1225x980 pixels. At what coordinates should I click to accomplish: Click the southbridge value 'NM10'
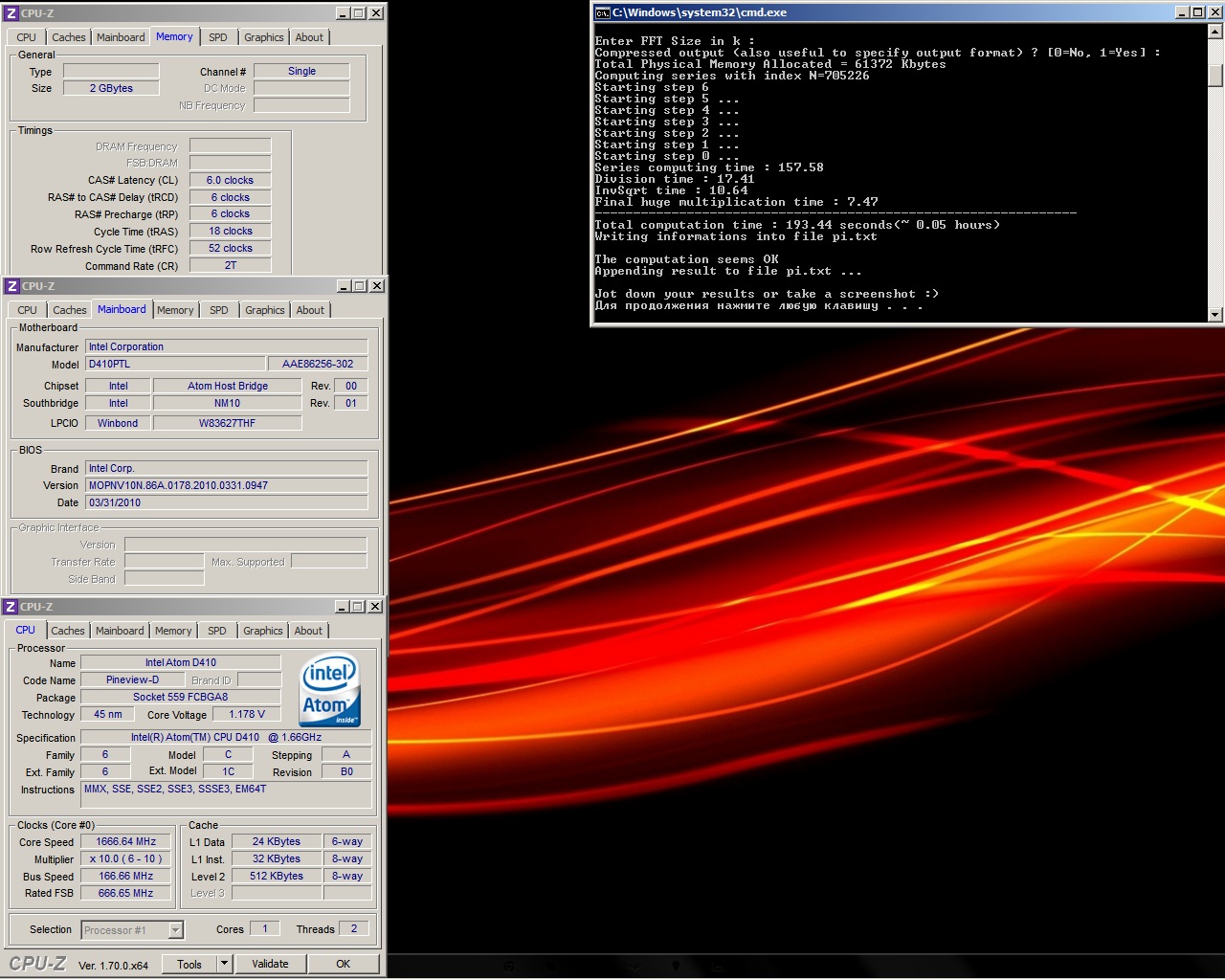pos(228,403)
